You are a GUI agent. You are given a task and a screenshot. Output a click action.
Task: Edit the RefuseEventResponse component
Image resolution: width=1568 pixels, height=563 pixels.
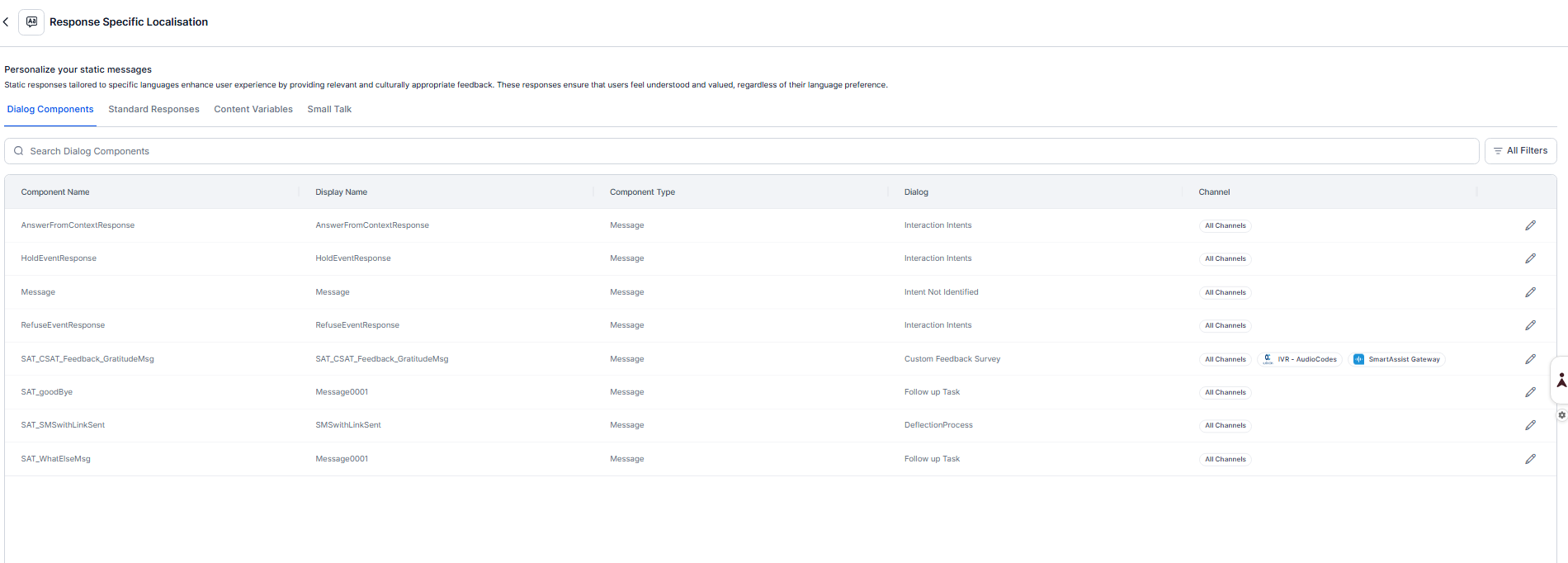click(x=1530, y=325)
